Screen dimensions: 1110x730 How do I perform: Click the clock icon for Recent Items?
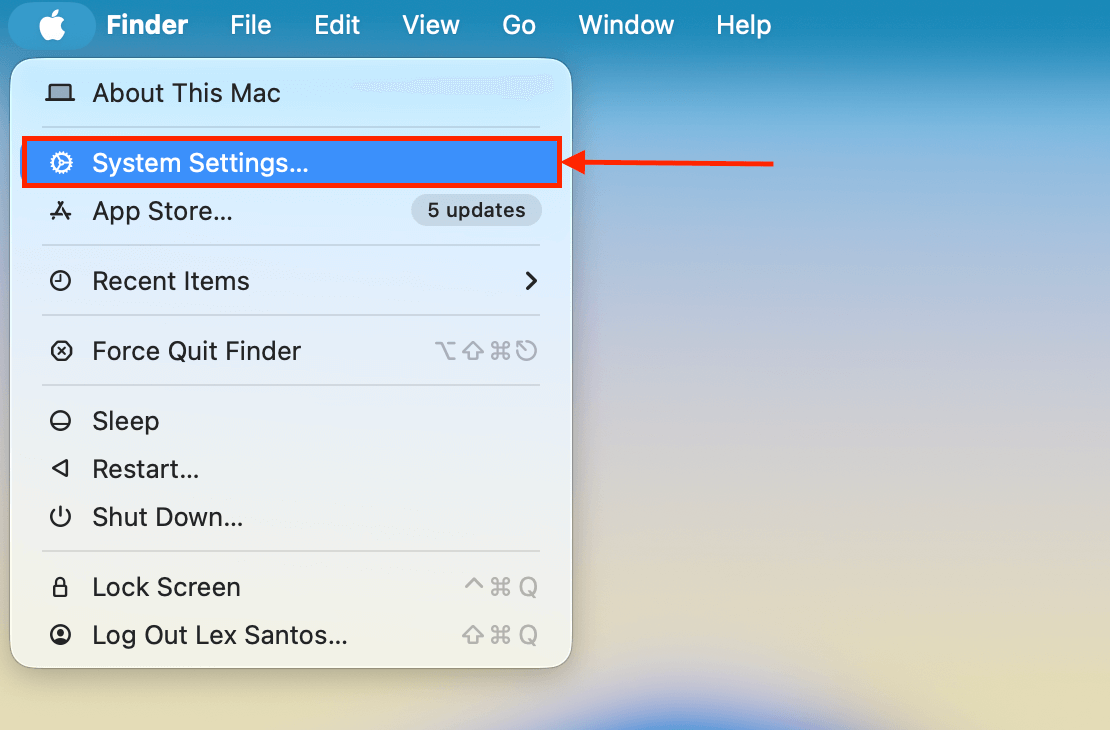point(61,281)
